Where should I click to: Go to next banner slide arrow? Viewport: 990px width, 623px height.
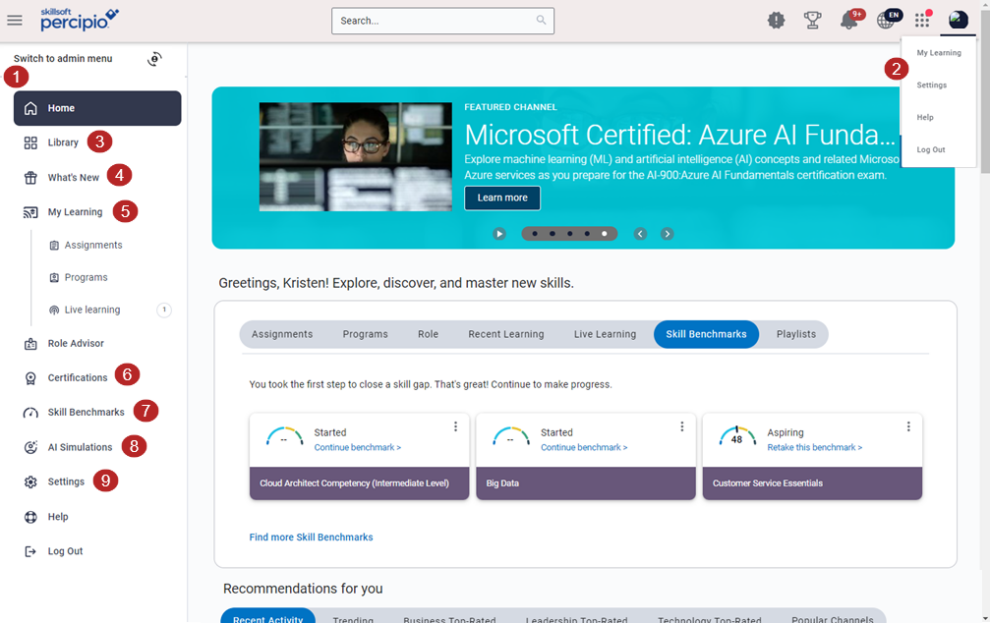coord(667,234)
